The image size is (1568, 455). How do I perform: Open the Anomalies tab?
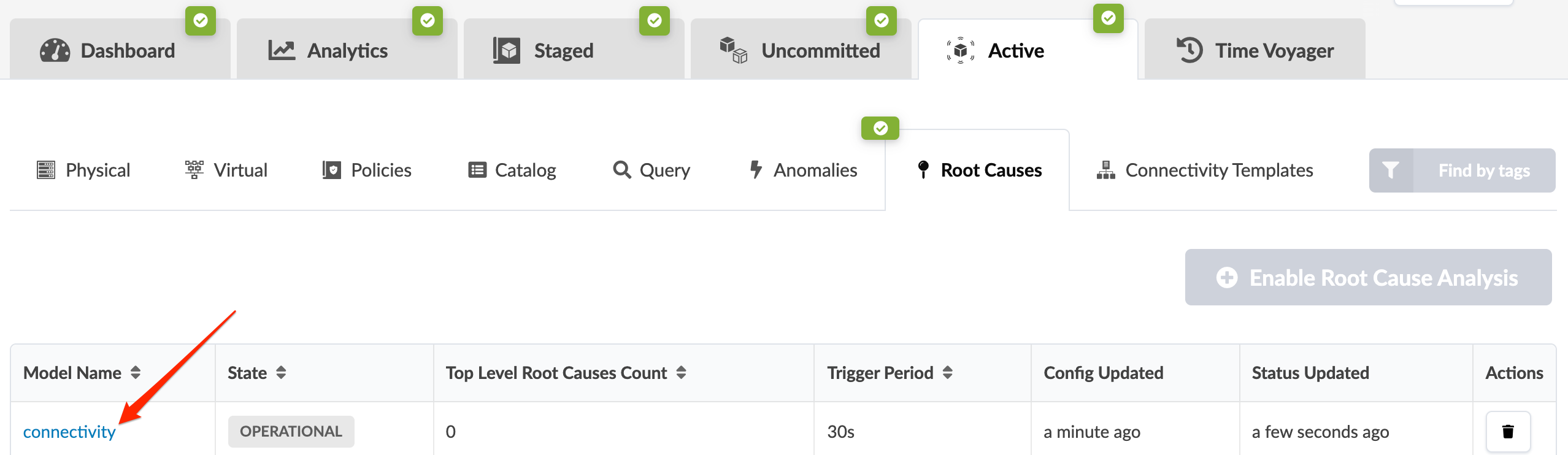[x=803, y=170]
